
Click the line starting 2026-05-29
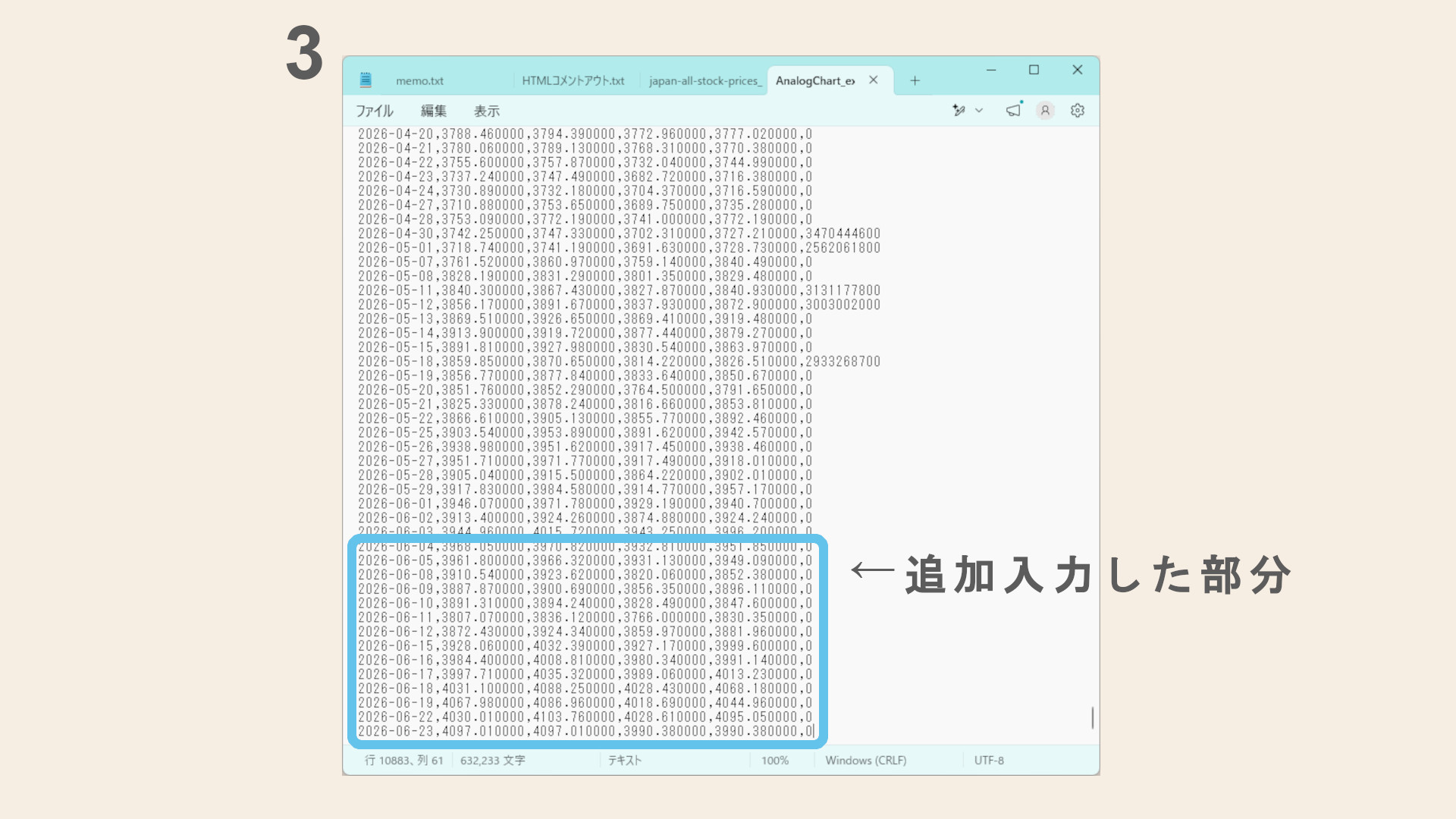(x=585, y=490)
